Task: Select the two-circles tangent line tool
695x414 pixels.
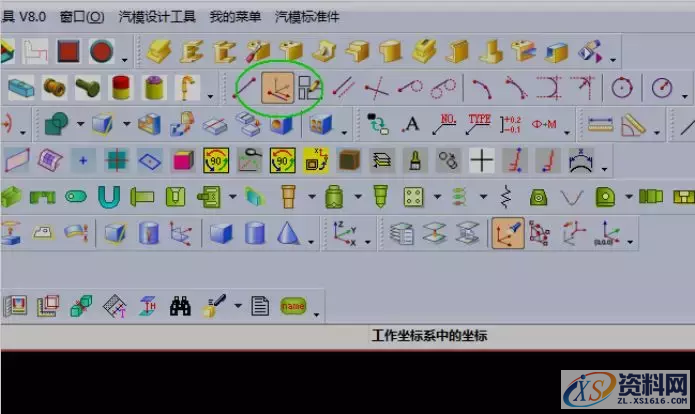Action: (x=443, y=87)
